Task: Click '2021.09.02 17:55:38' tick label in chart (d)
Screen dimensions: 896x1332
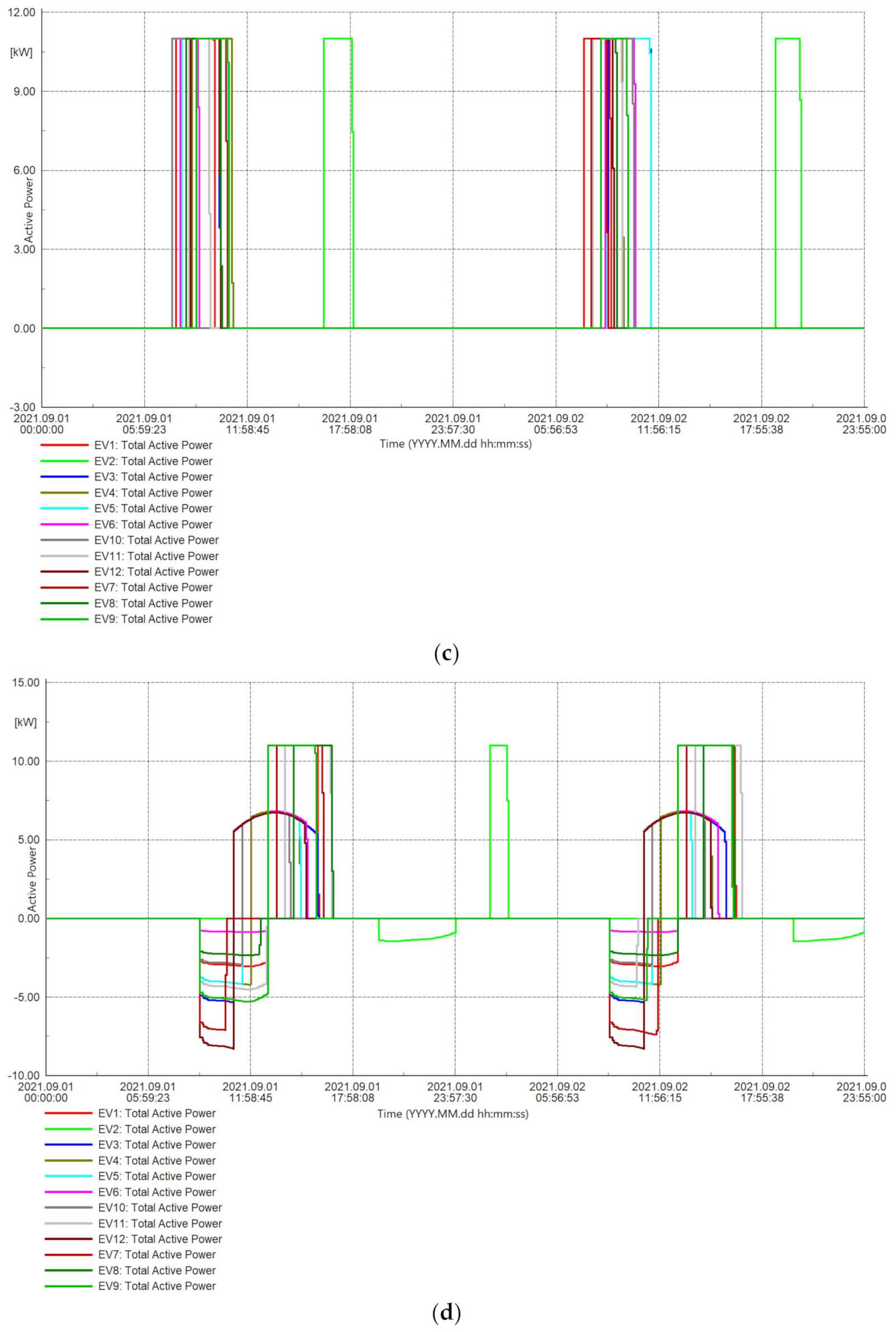Action: 762,1092
